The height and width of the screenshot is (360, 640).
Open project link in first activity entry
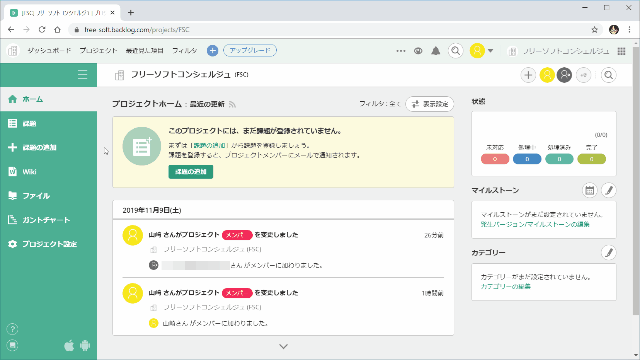coord(212,249)
